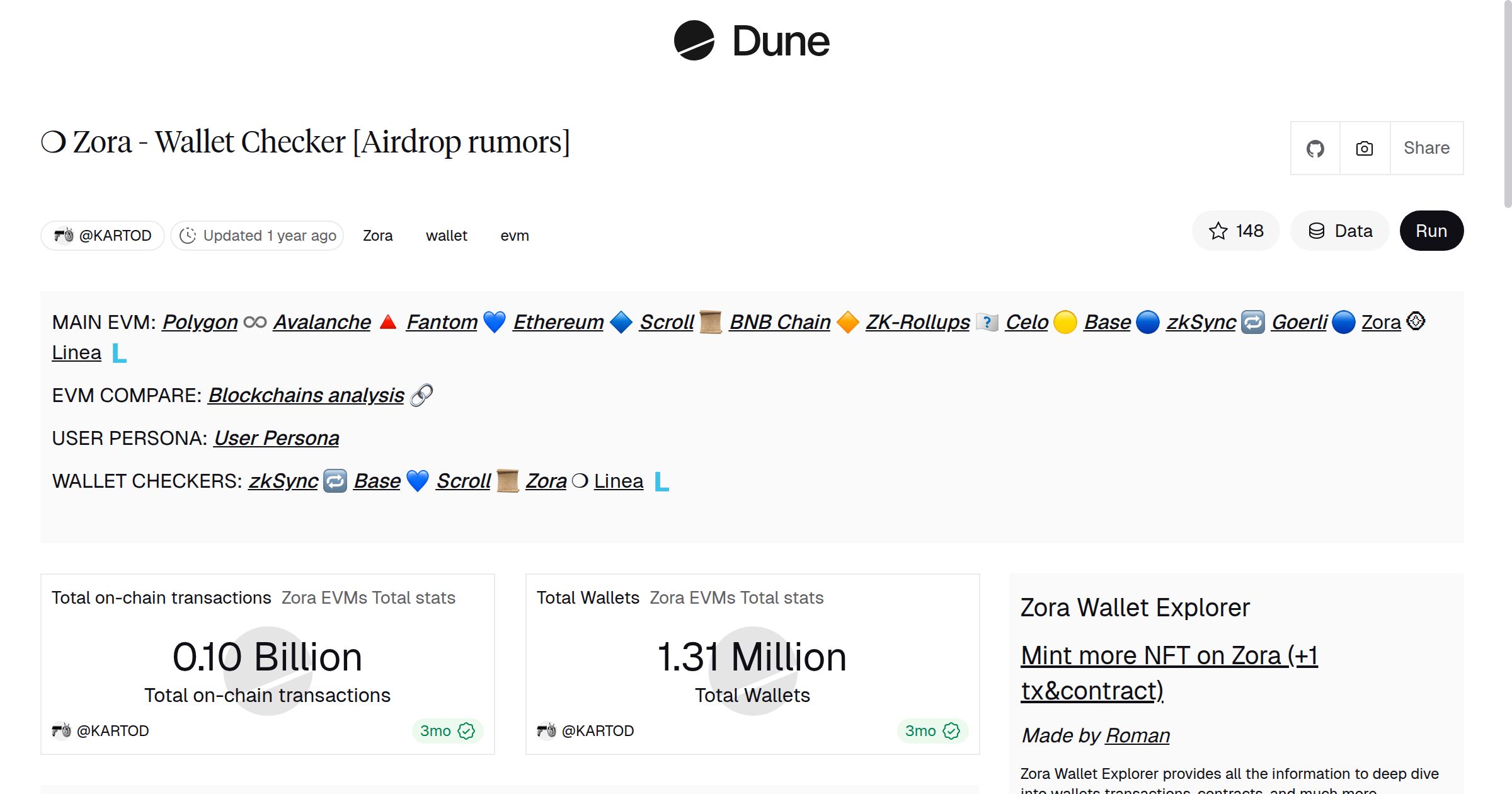Click the Roman author link

click(1137, 735)
